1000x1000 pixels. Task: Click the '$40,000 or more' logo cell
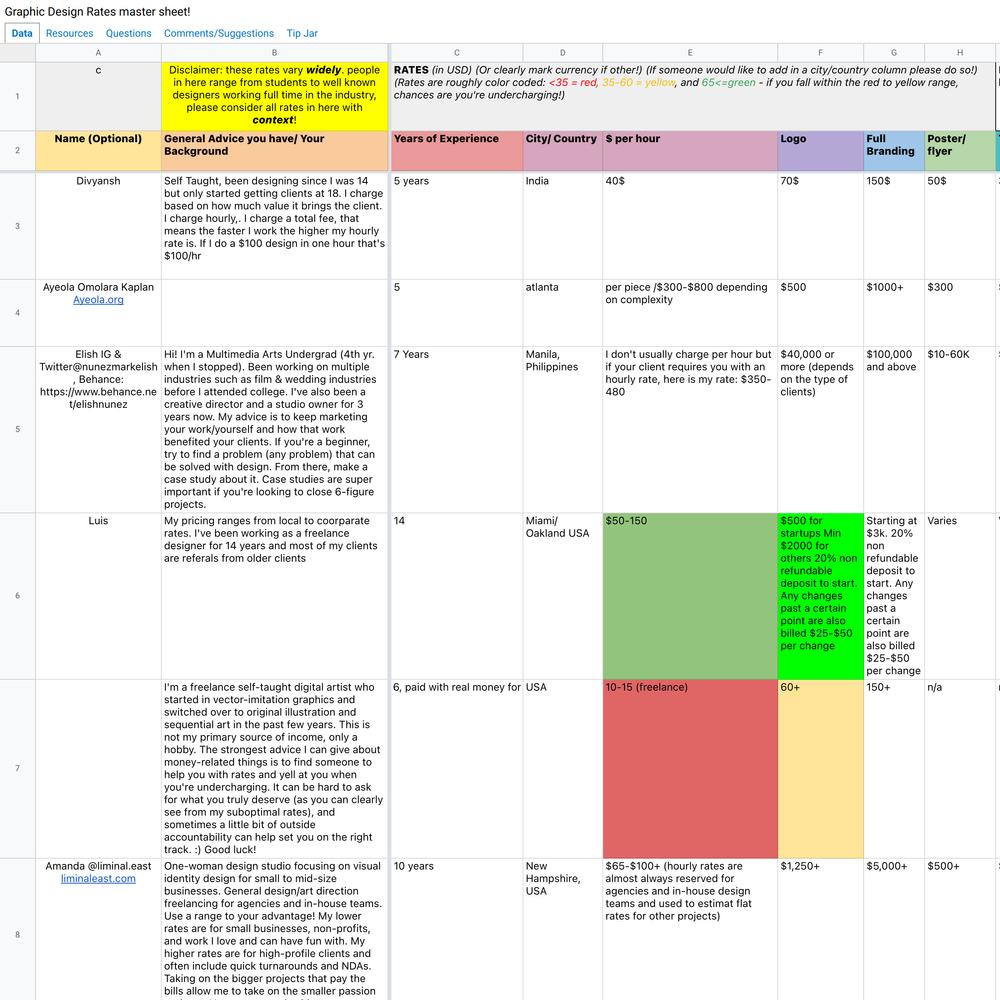pyautogui.click(x=820, y=429)
